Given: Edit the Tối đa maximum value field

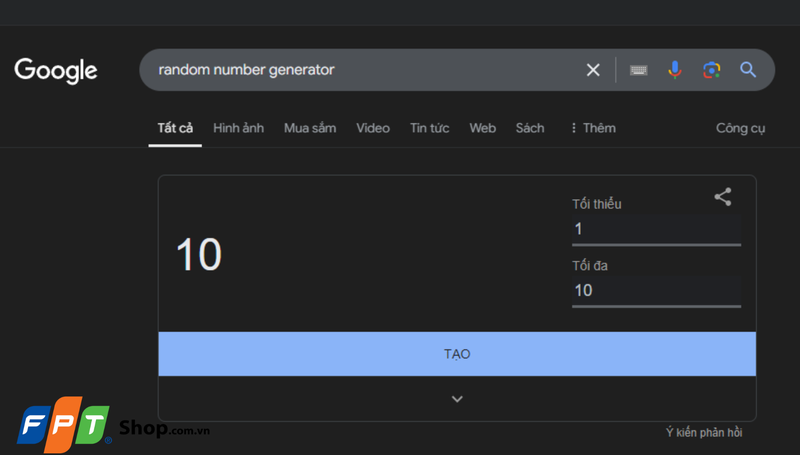Looking at the screenshot, I should pyautogui.click(x=656, y=291).
